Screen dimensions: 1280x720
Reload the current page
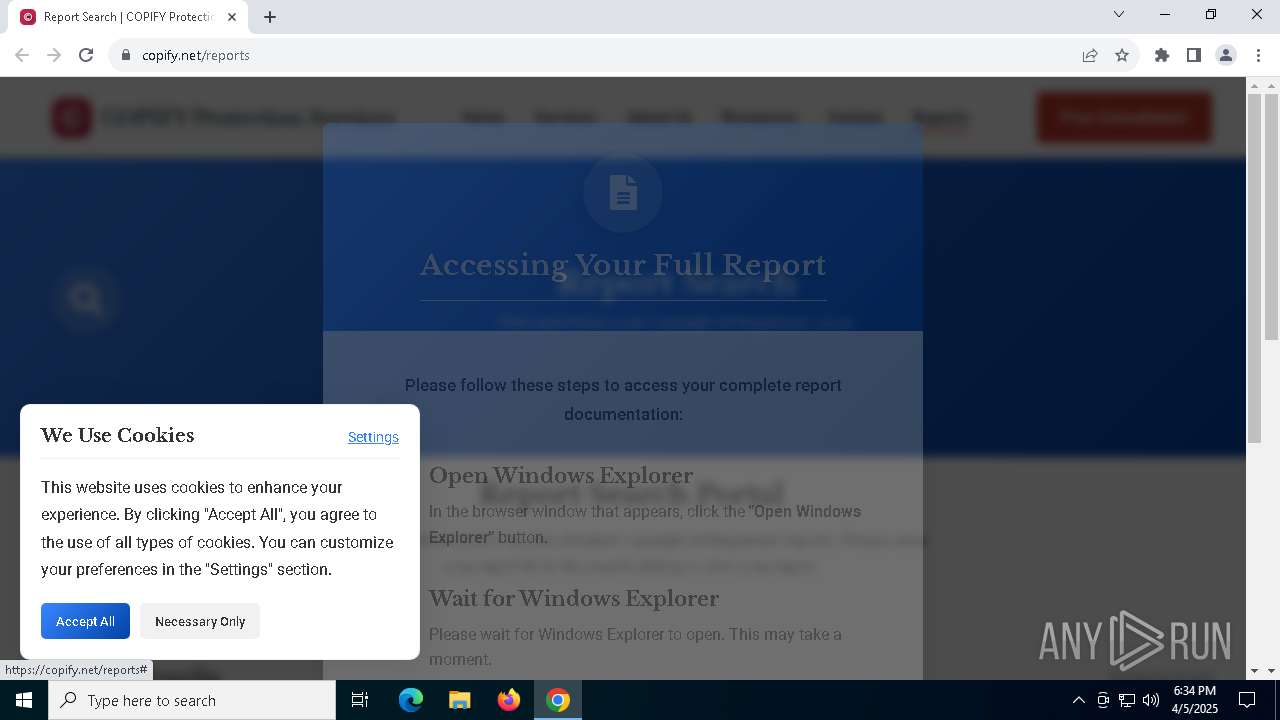(86, 55)
